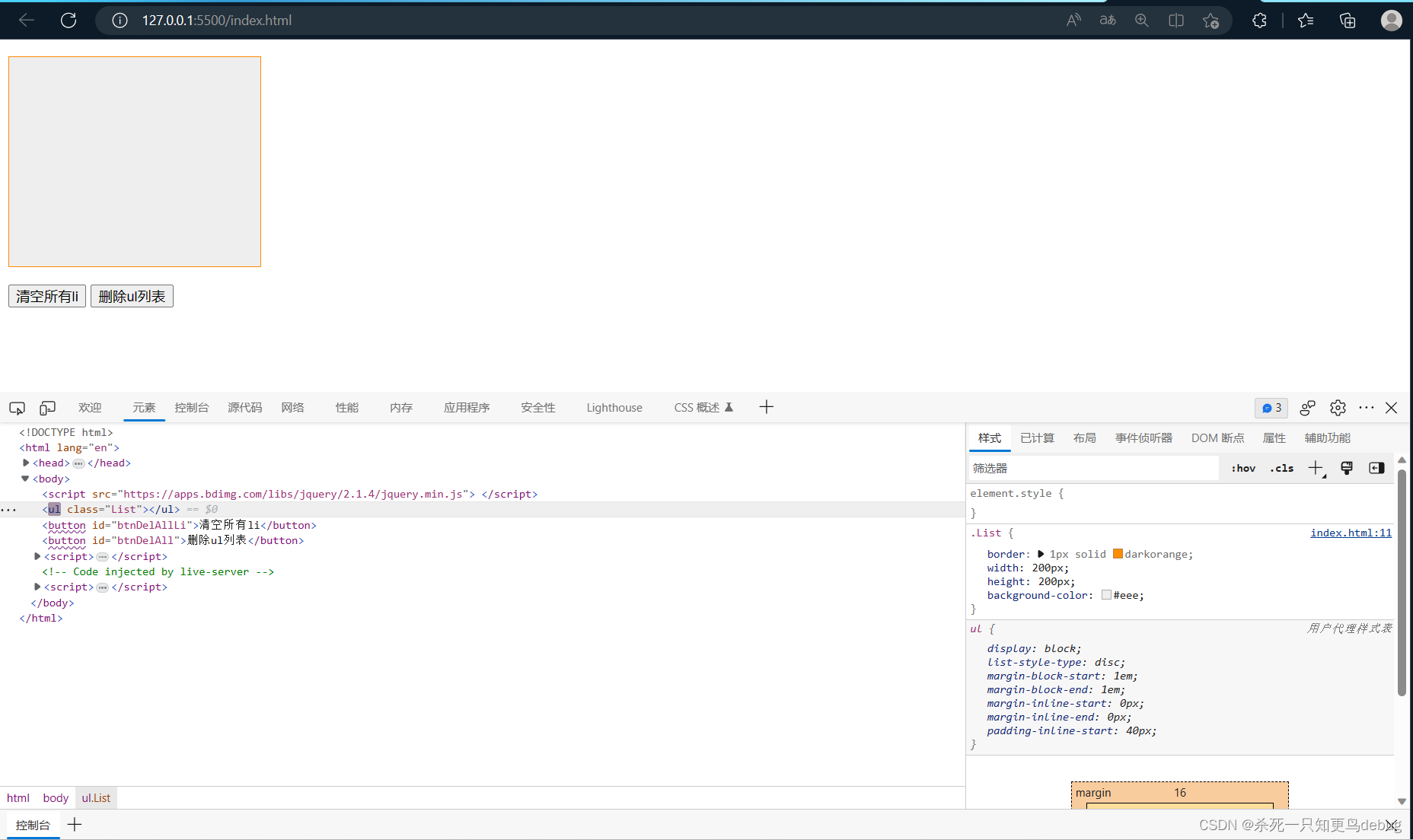1413x840 pixels.
Task: Expand the head element node
Action: [26, 463]
